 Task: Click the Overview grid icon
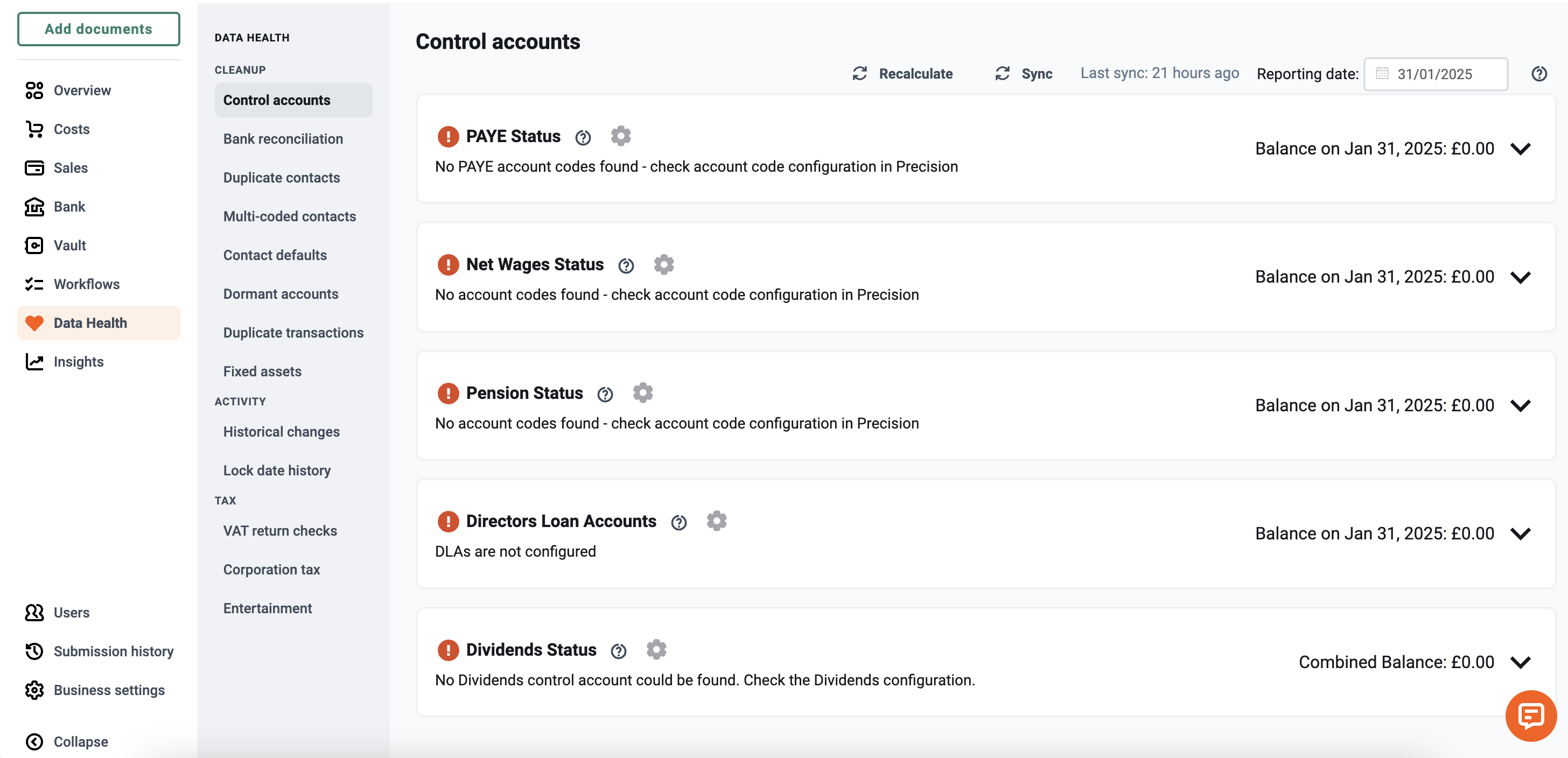[34, 90]
